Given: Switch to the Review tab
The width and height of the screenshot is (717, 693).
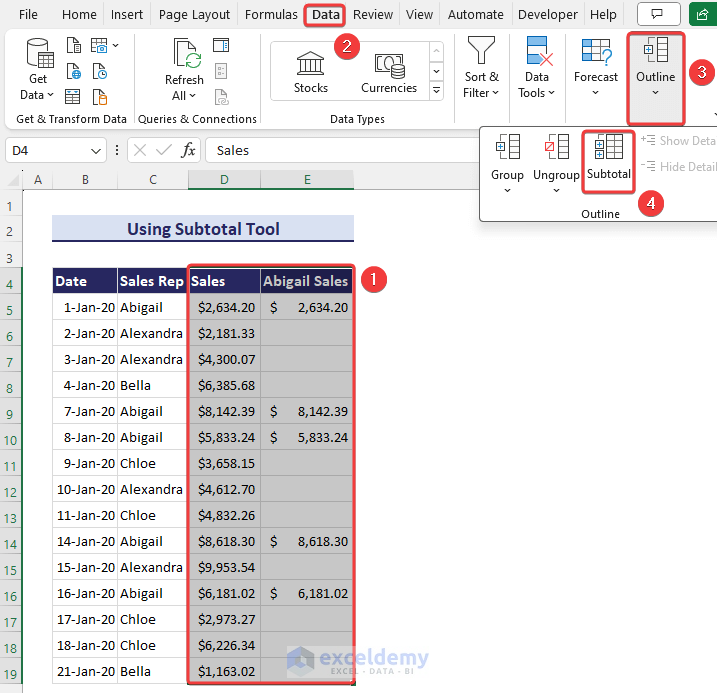Looking at the screenshot, I should pos(373,15).
